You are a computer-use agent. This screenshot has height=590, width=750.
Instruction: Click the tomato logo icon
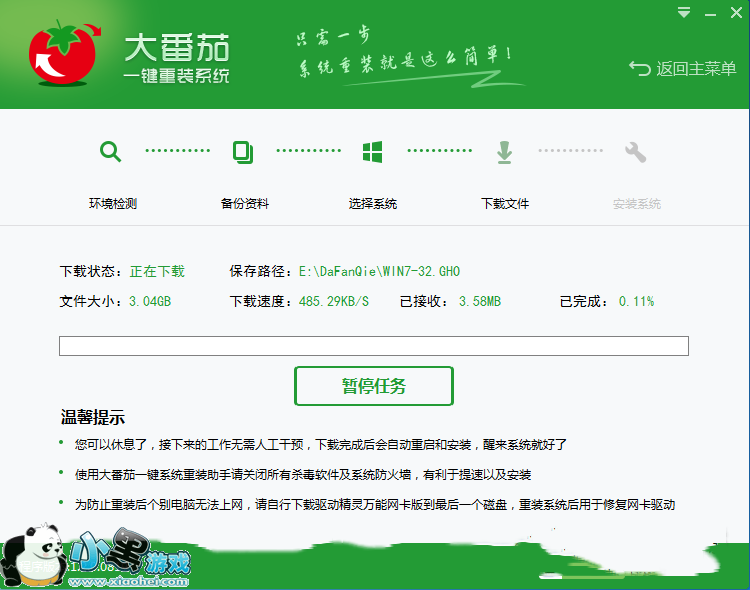65,53
